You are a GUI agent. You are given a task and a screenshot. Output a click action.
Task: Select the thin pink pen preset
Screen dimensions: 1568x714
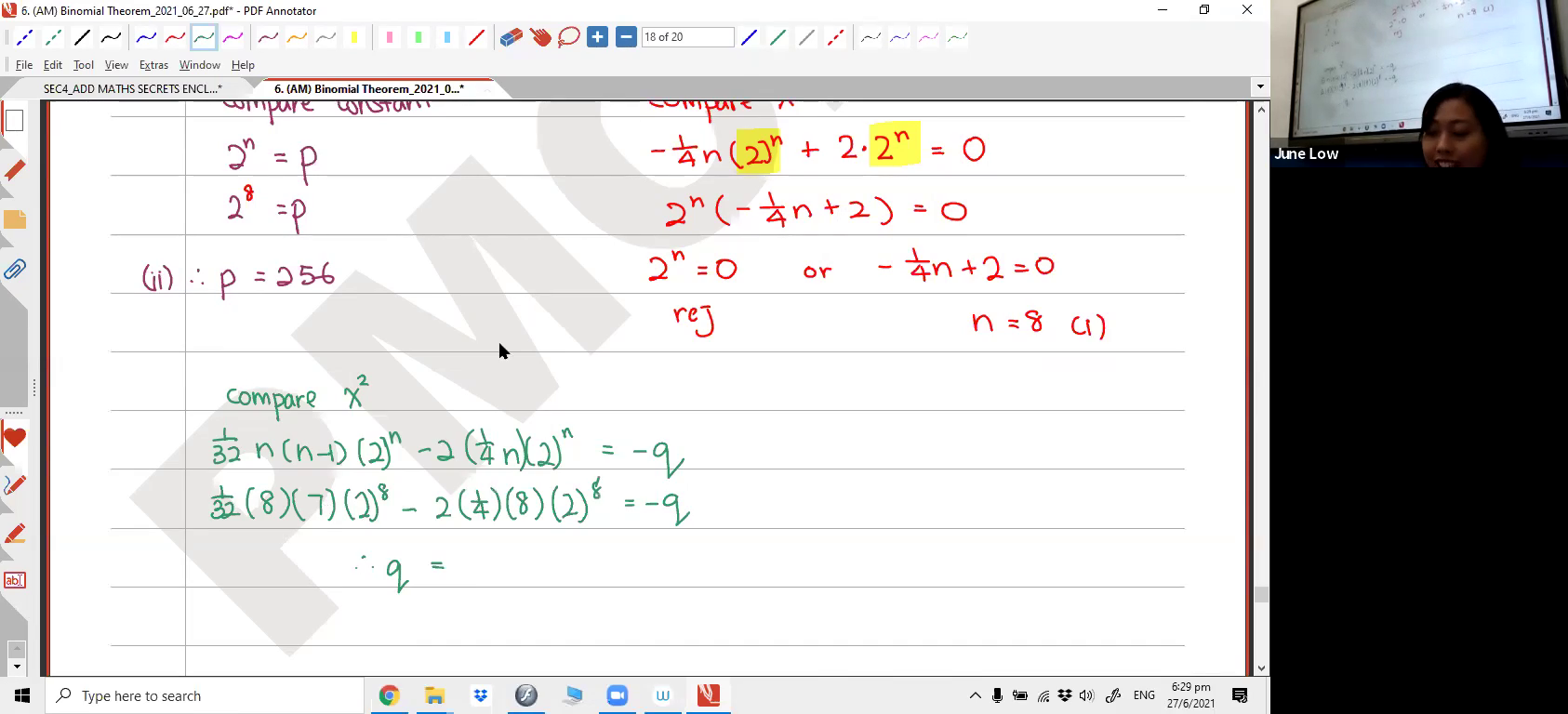pos(929,37)
